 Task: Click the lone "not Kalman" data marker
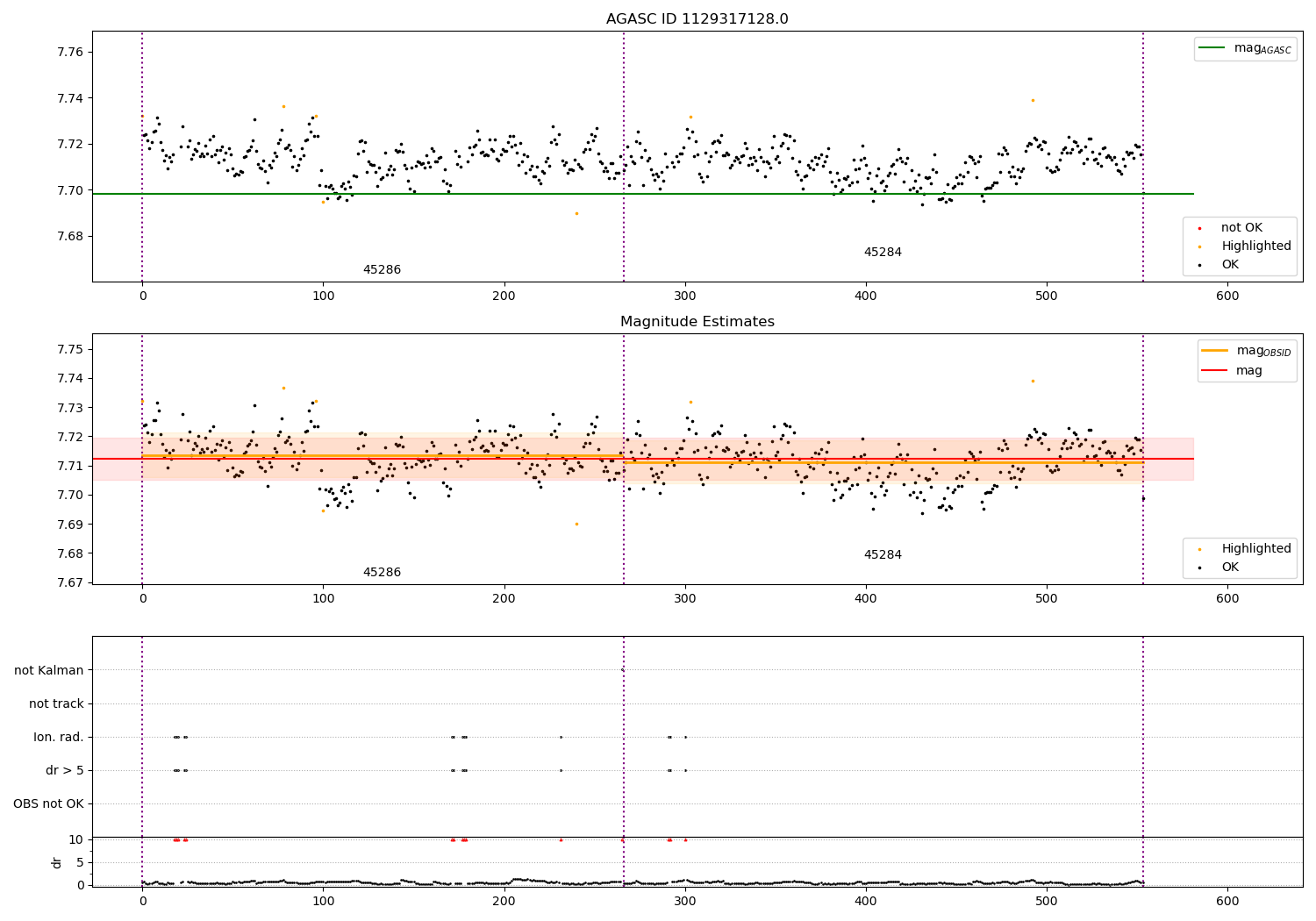coord(623,670)
